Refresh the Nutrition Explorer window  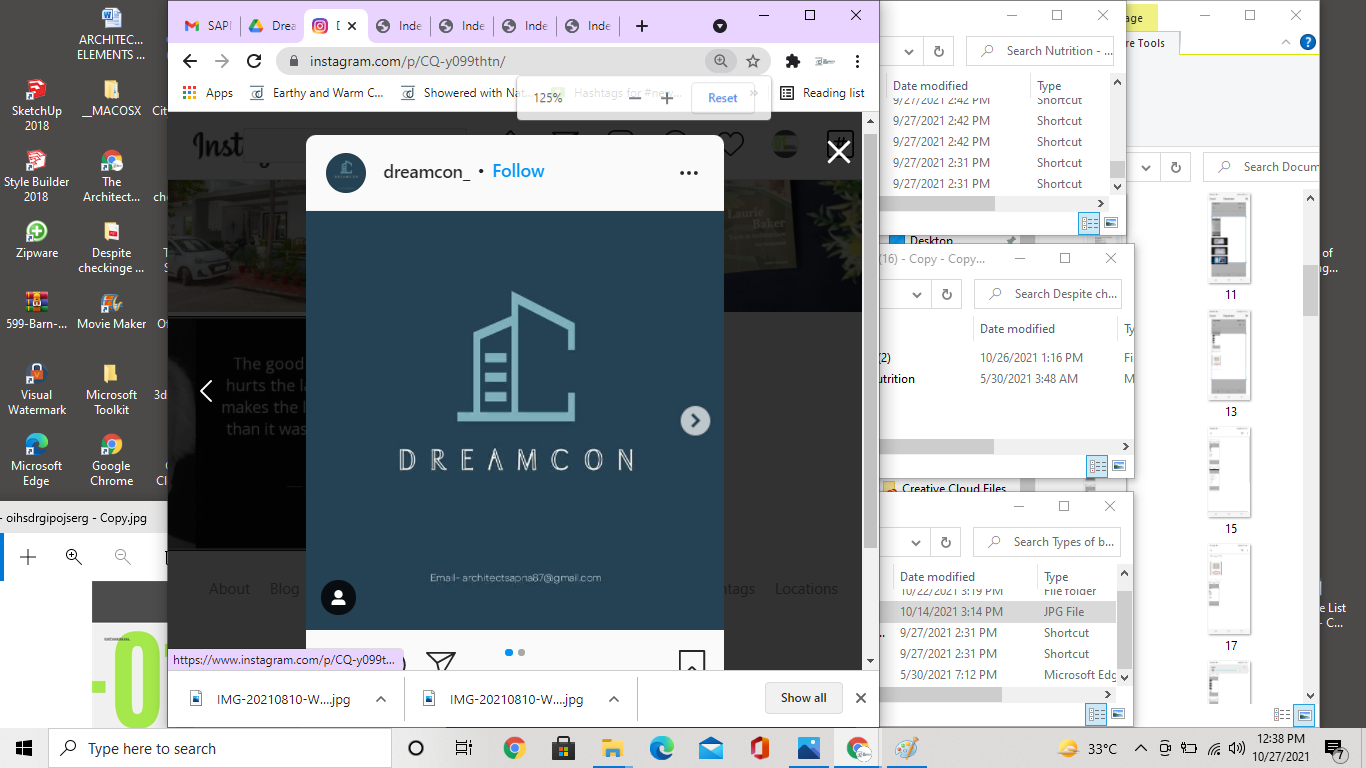pyautogui.click(x=938, y=51)
